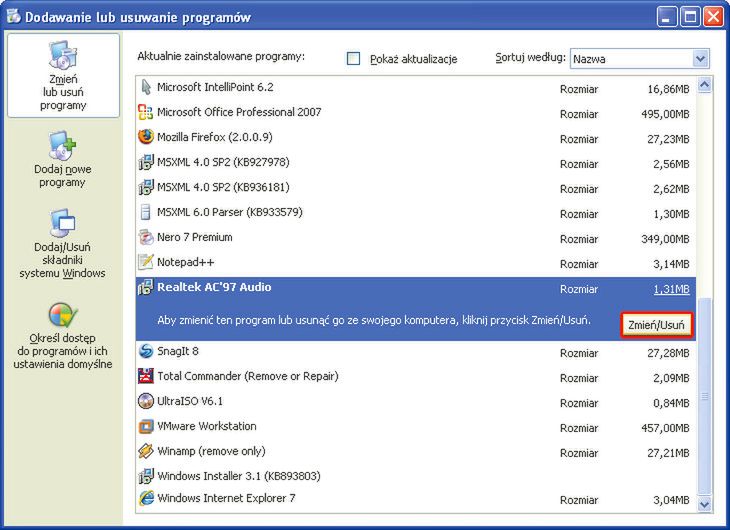Select MSXML 4.0 SP2 (KB927978) entry

(416, 162)
